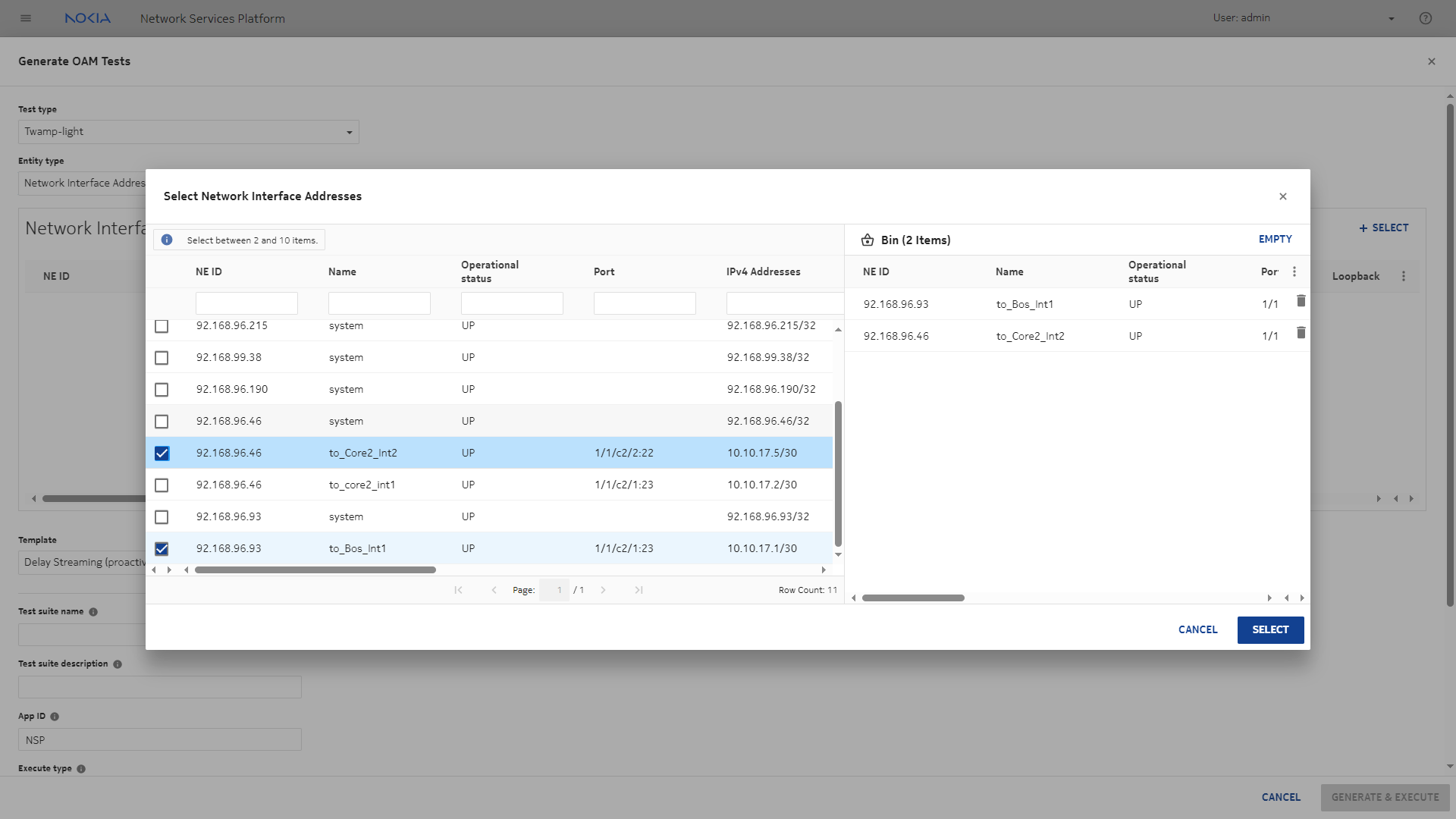Image resolution: width=1456 pixels, height=819 pixels.
Task: Open the hamburger main menu
Action: [26, 18]
